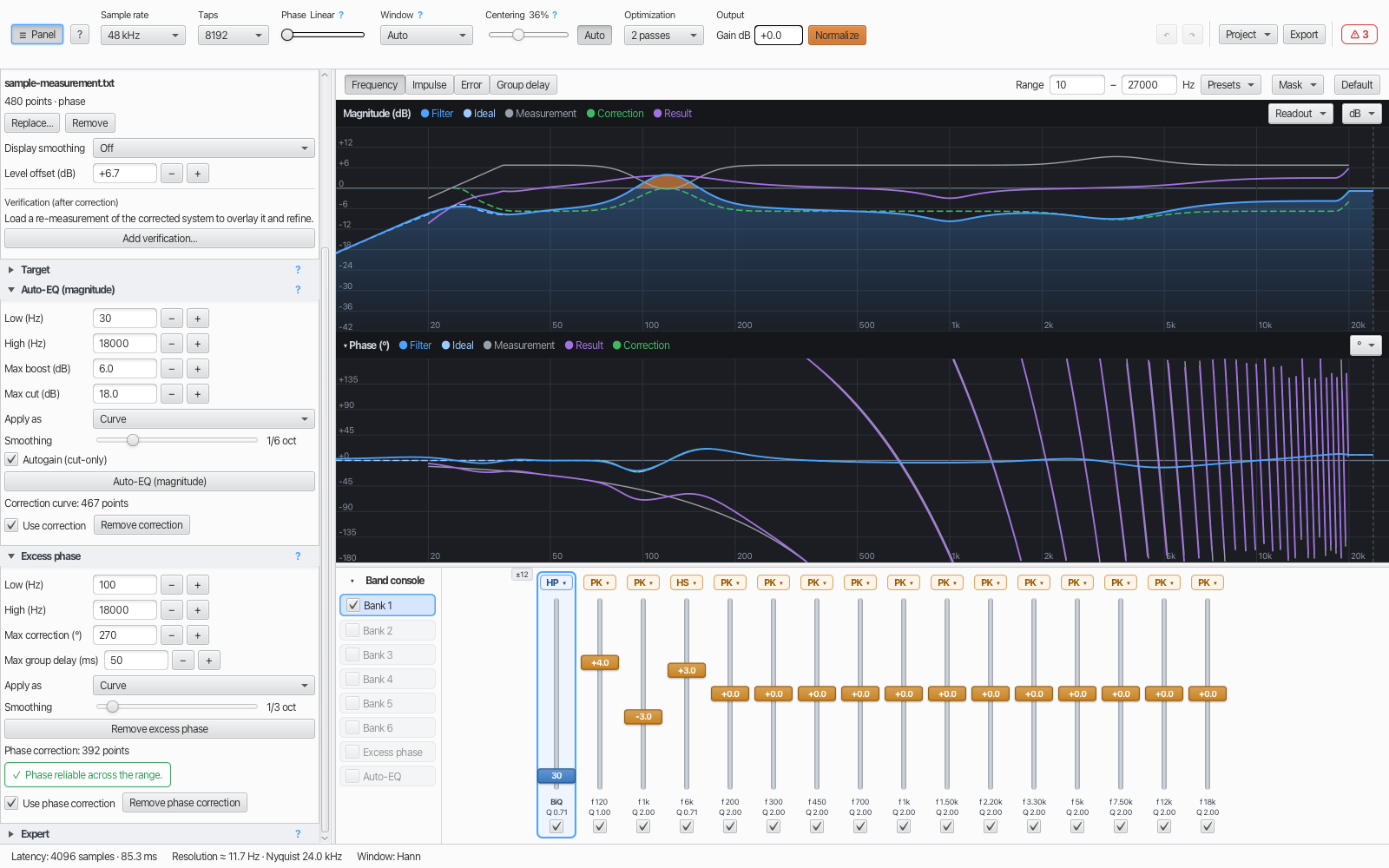Image resolution: width=1389 pixels, height=868 pixels.
Task: Click the Export button
Action: (1304, 35)
